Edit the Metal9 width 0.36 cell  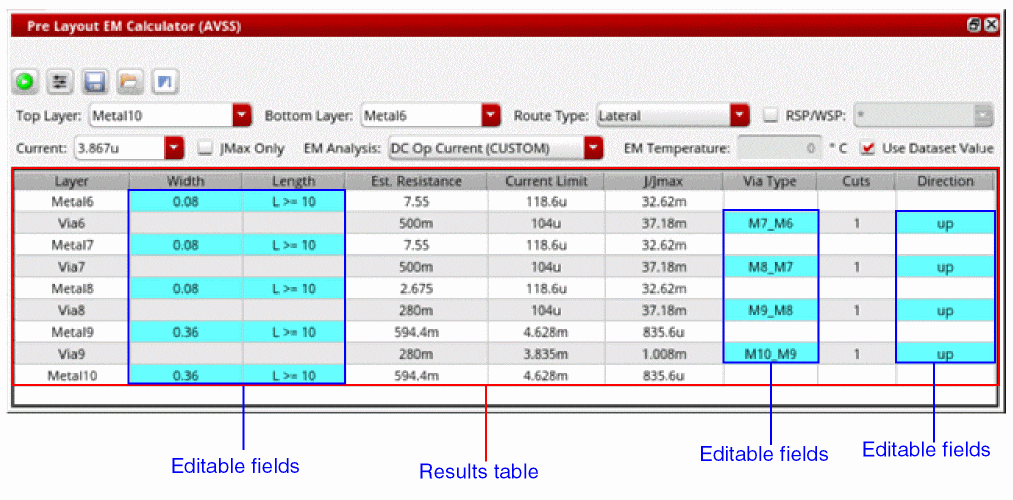coord(185,332)
